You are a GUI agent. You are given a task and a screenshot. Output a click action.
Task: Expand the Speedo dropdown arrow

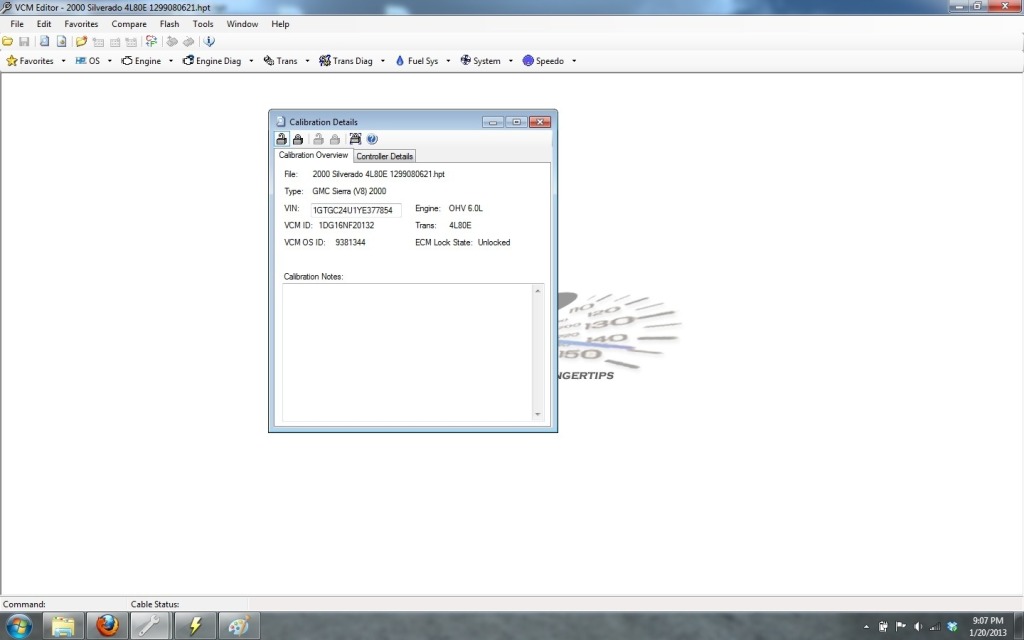pos(573,61)
